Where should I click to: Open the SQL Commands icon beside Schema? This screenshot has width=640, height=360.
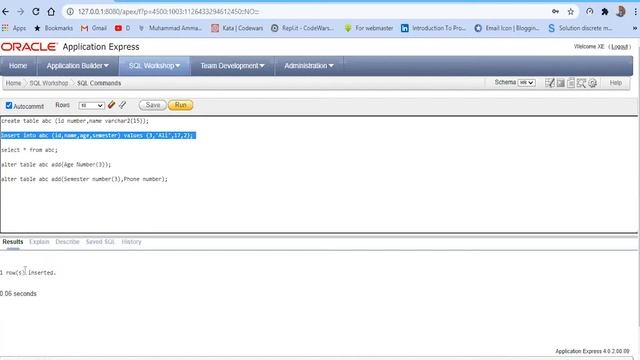click(x=561, y=83)
